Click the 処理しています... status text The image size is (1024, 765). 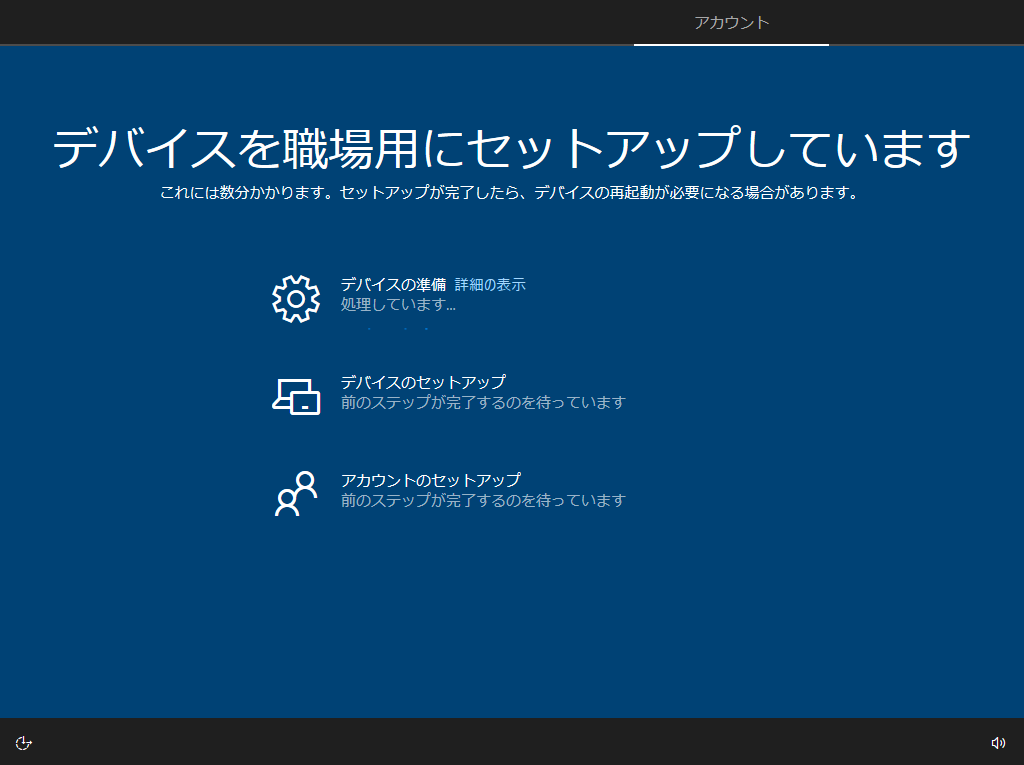398,304
